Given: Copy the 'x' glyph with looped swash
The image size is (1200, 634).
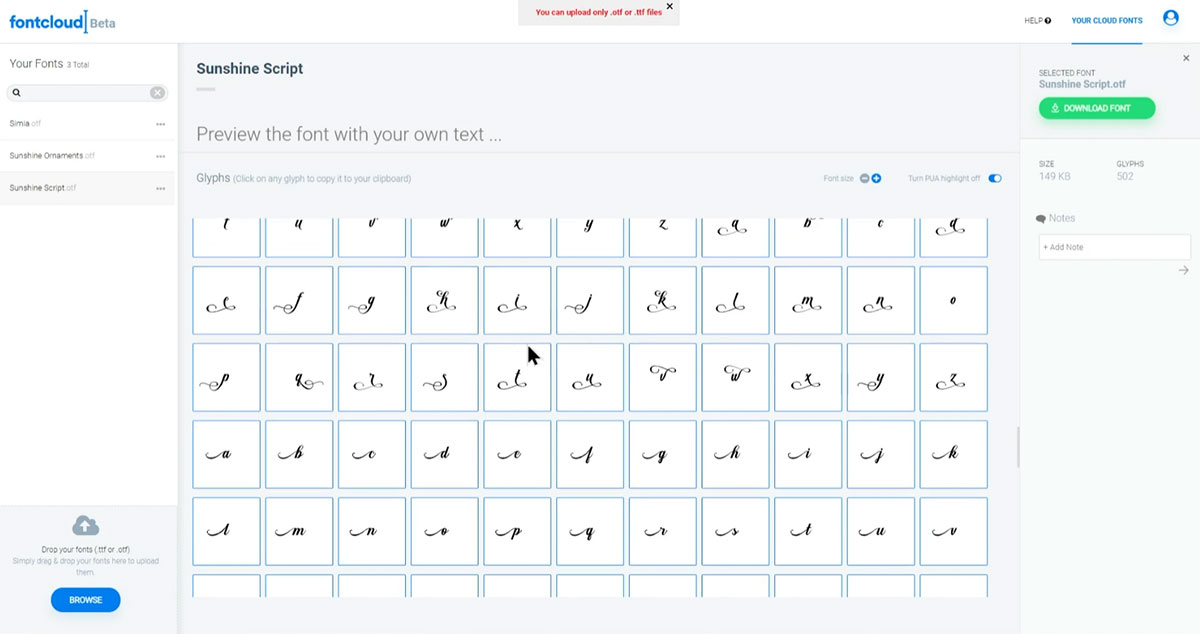Looking at the screenshot, I should pos(808,377).
